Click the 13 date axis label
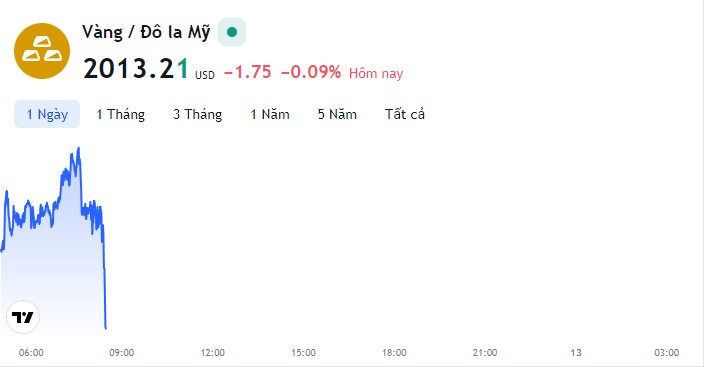This screenshot has width=705, height=367. (x=576, y=353)
